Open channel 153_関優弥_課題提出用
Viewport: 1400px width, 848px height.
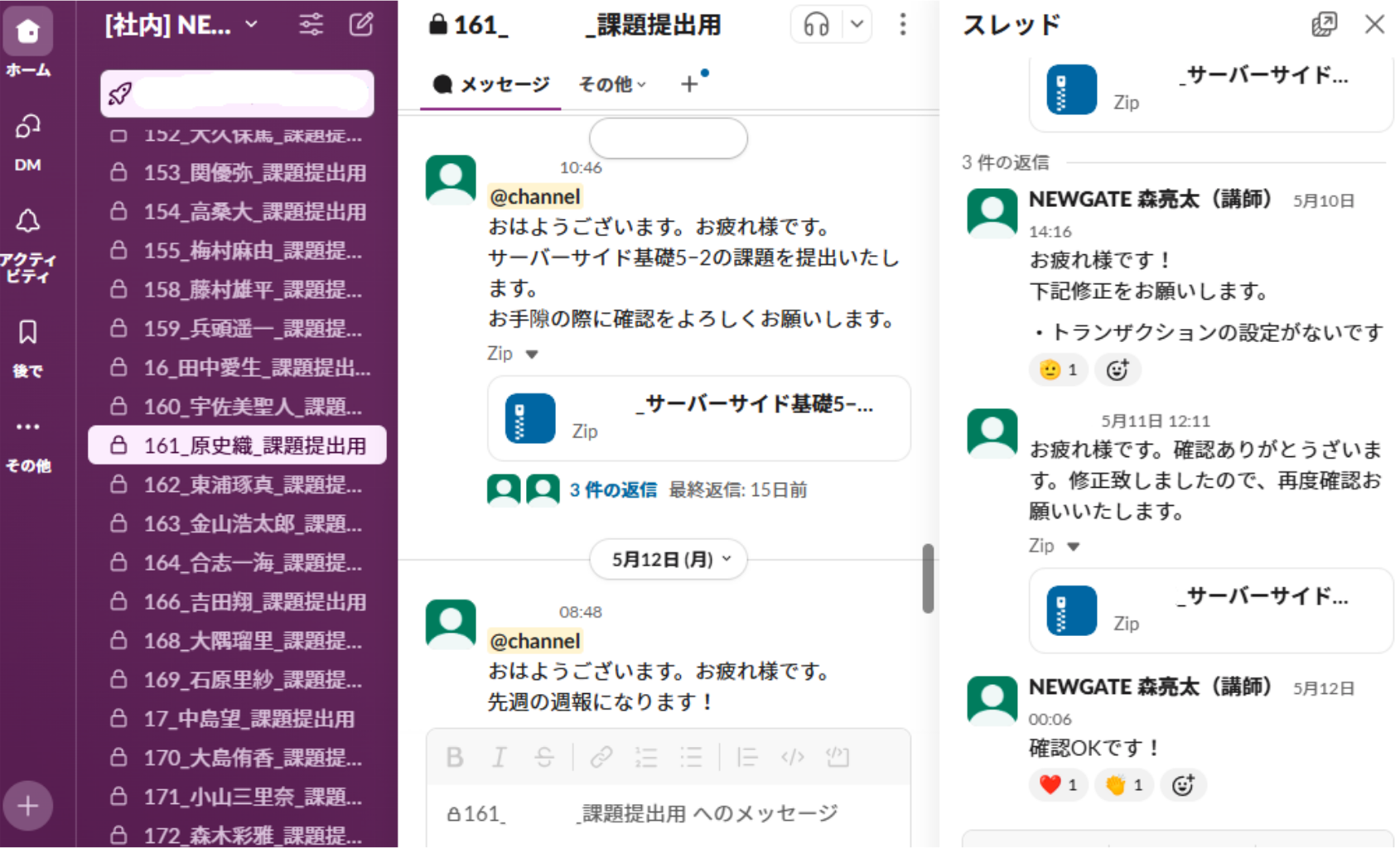[237, 172]
